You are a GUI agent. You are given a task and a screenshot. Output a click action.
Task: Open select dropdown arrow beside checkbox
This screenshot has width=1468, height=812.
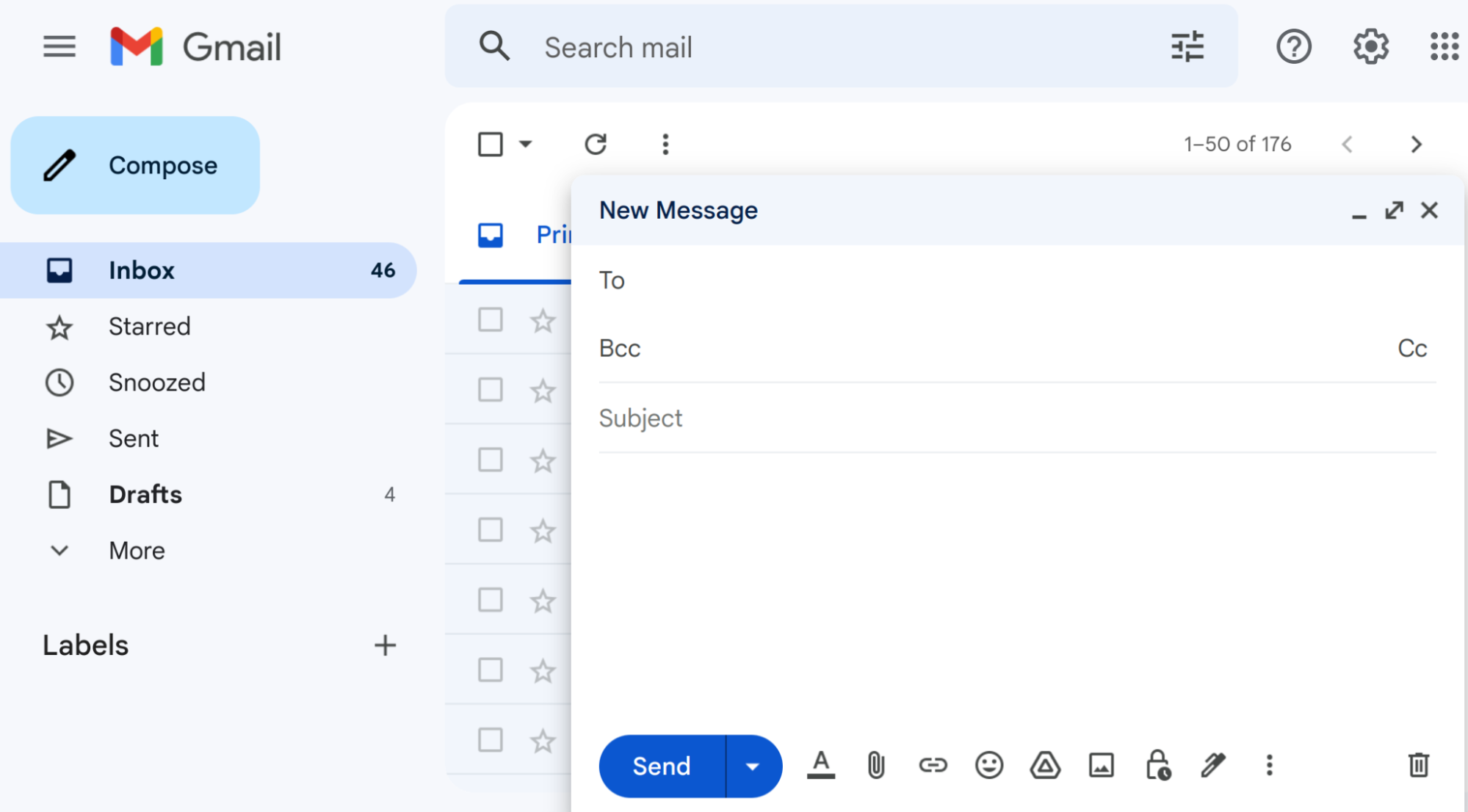pos(525,144)
